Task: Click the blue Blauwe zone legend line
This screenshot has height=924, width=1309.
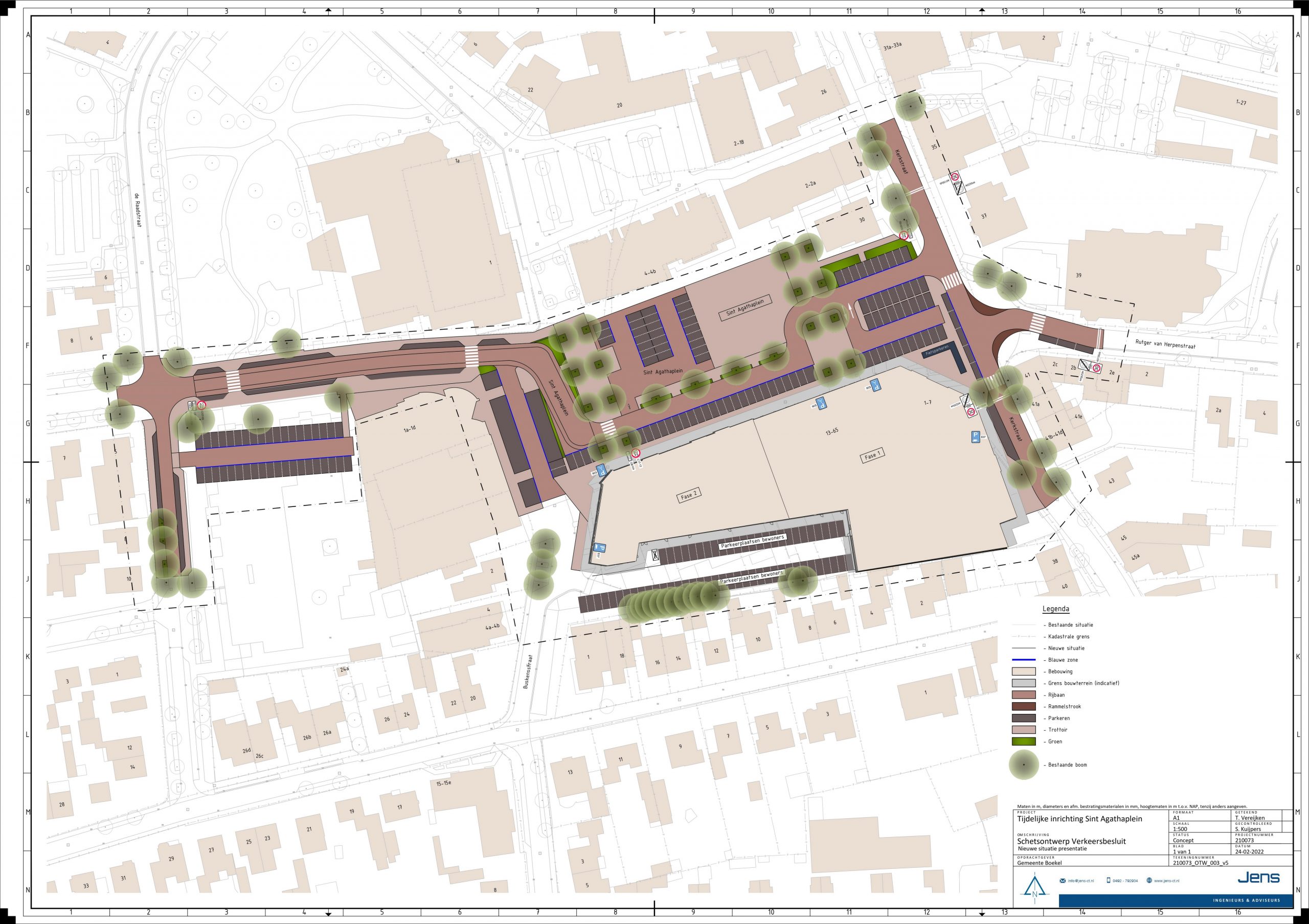Action: tap(1024, 660)
